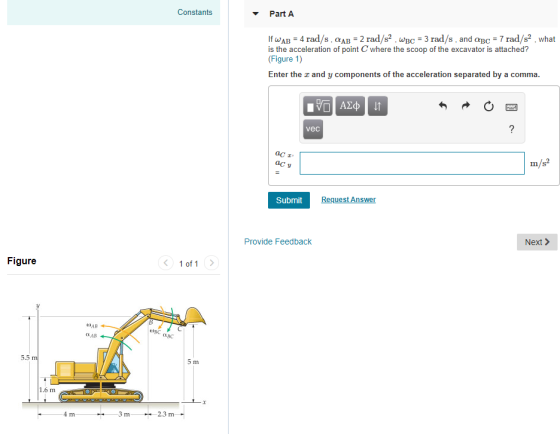Image resolution: width=560 pixels, height=434 pixels.
Task: Open the Provide Feedback link
Action: [x=278, y=242]
